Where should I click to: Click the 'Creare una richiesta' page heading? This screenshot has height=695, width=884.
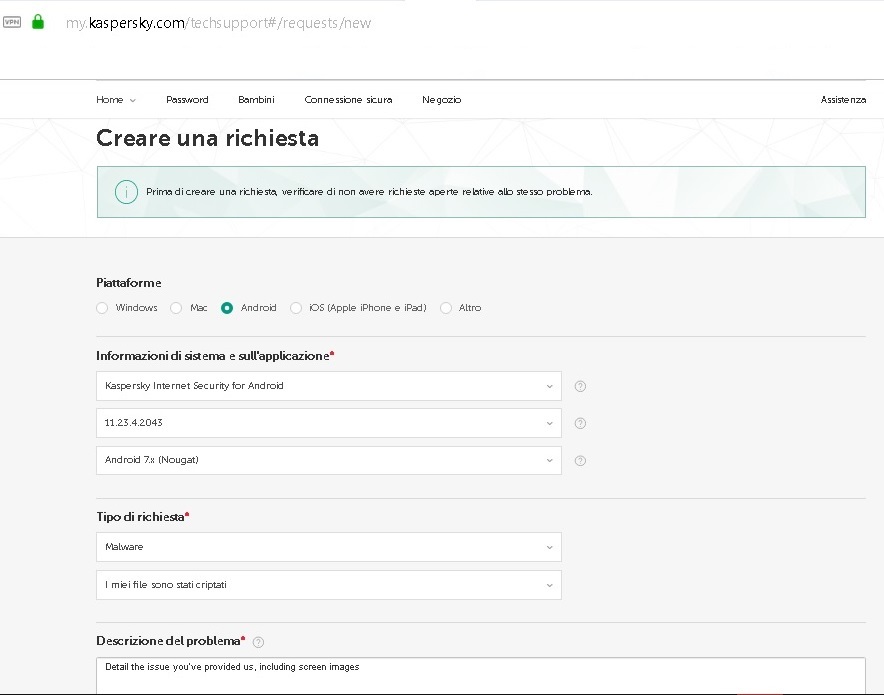coord(207,138)
